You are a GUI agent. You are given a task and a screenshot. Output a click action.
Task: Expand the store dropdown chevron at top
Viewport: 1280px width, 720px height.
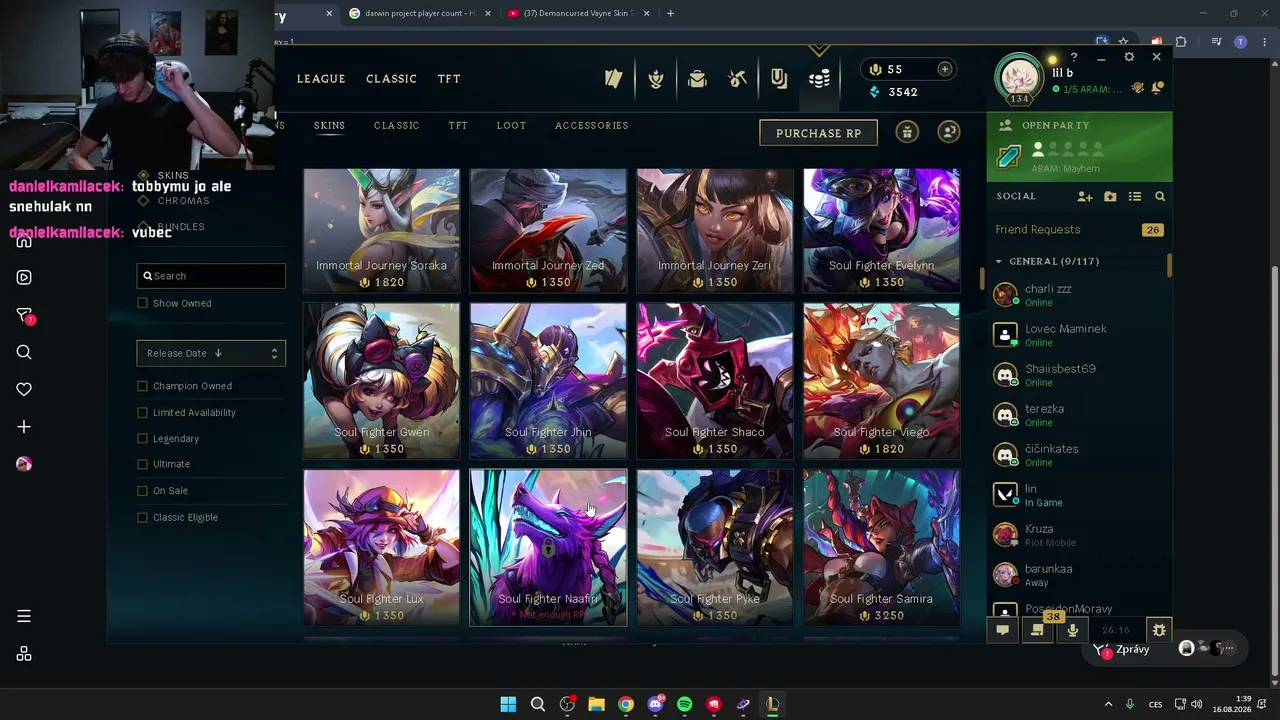(819, 50)
